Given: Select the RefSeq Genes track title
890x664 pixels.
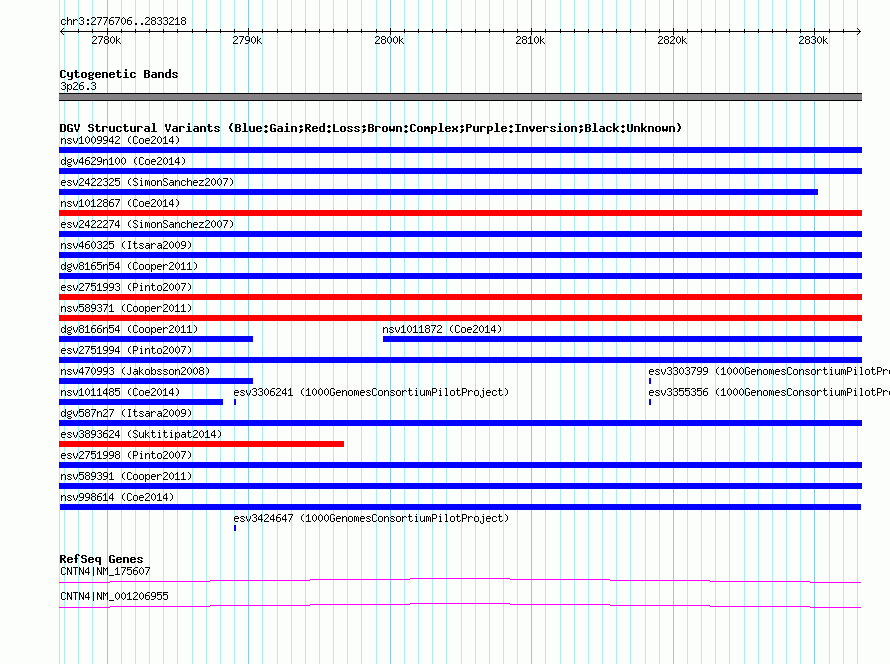Looking at the screenshot, I should (x=101, y=559).
